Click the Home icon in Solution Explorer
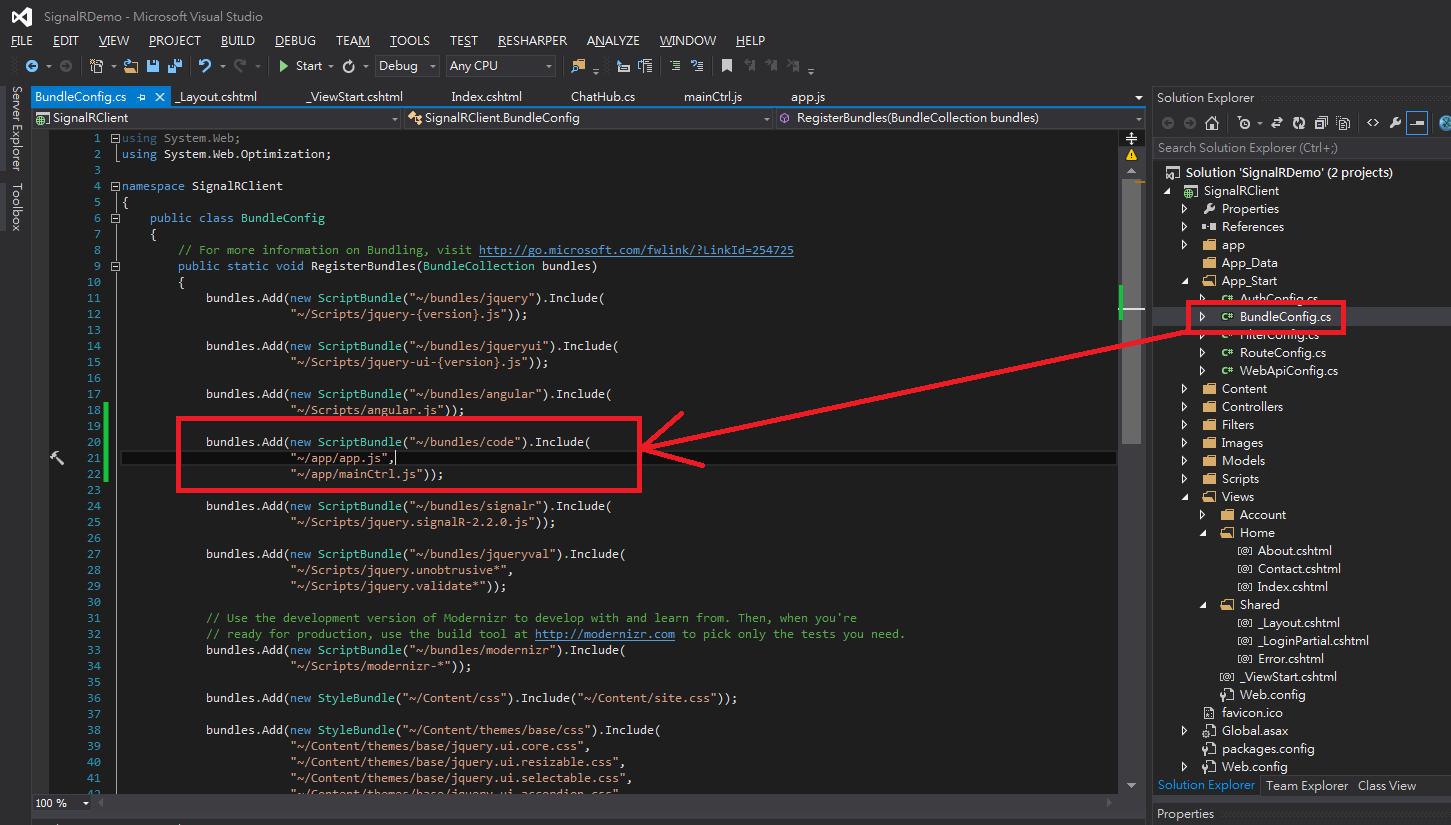 pyautogui.click(x=1211, y=123)
